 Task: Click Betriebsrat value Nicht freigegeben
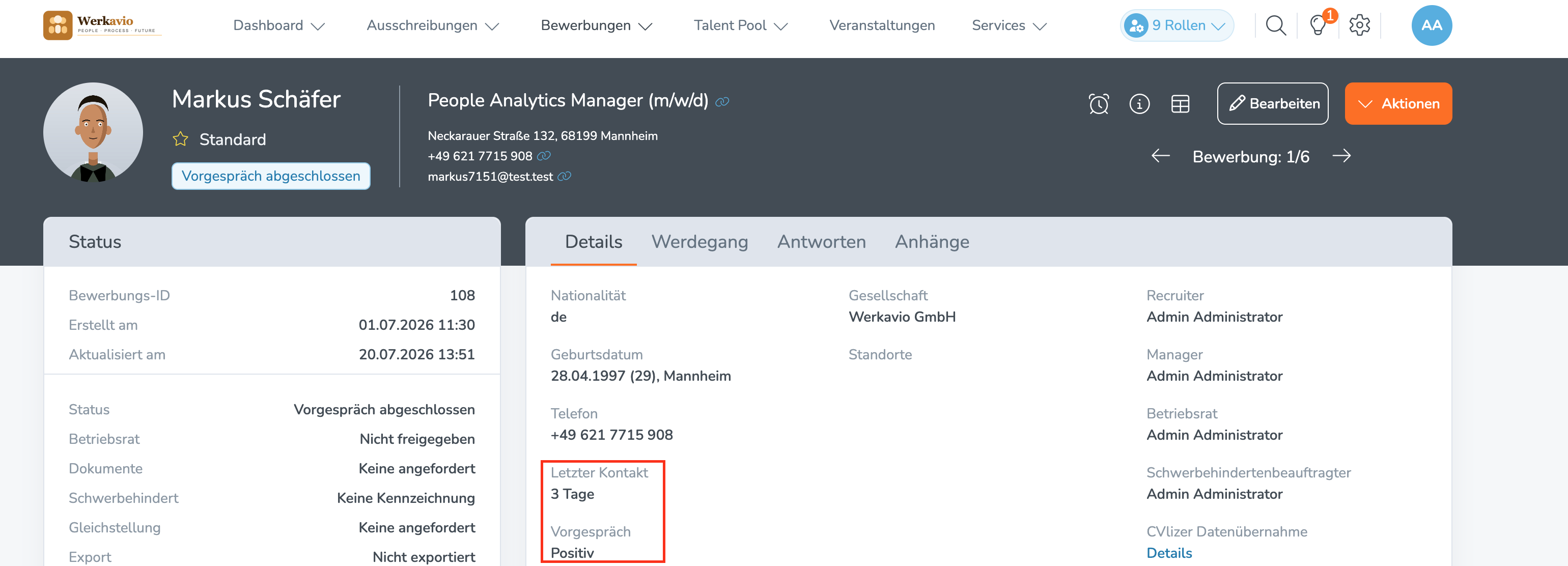tap(417, 439)
